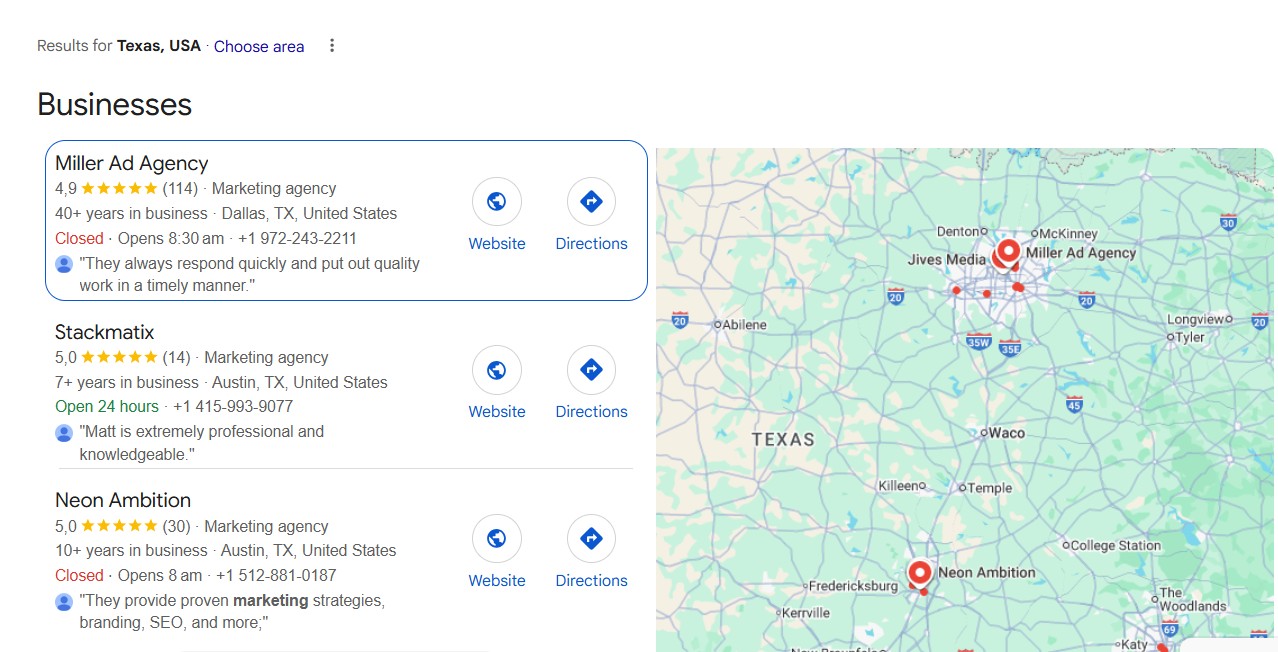
Task: Click the Businesses heading
Action: [x=114, y=104]
